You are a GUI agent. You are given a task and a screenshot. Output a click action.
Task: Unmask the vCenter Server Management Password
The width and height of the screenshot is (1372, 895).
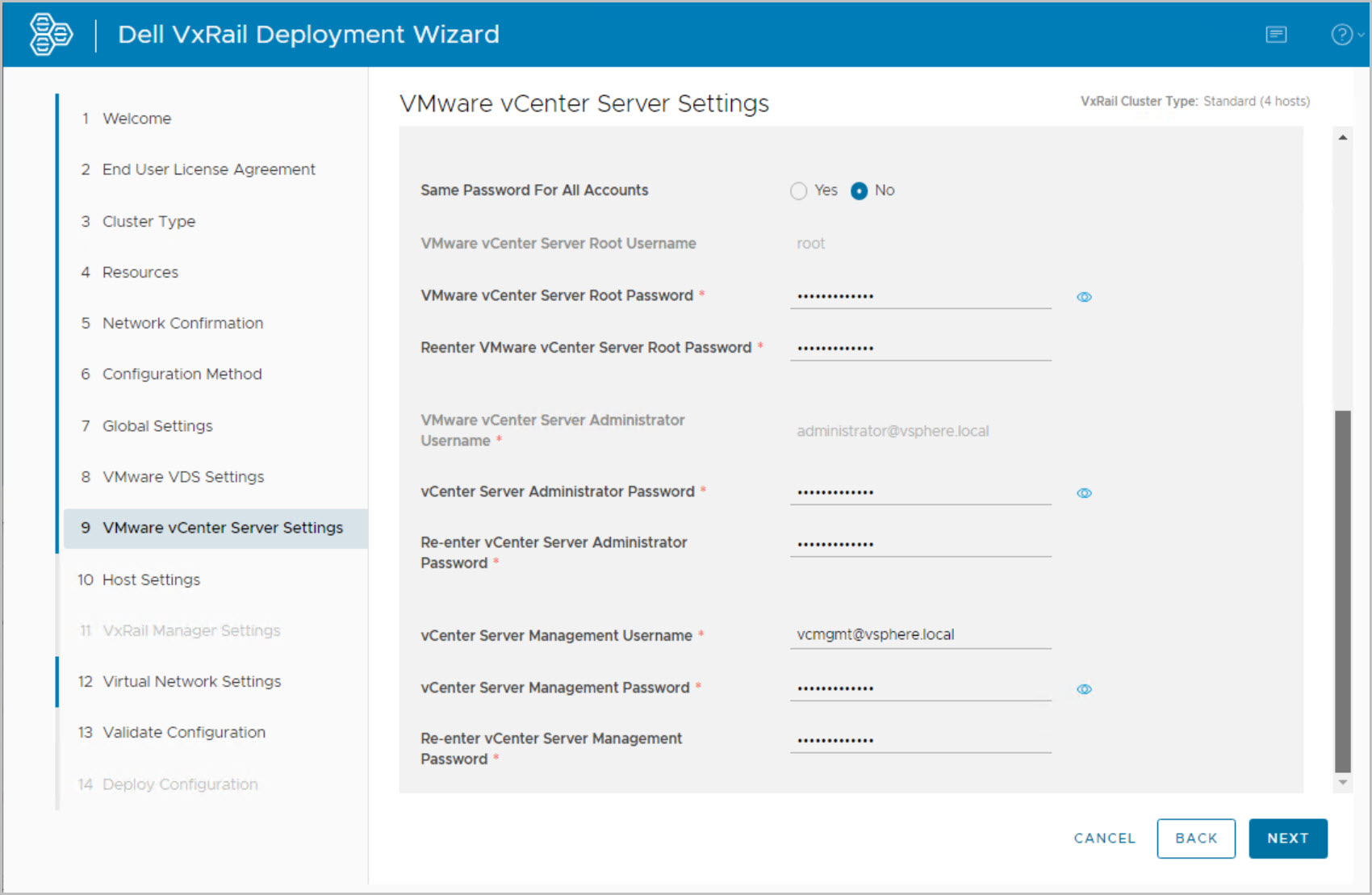pos(1084,689)
